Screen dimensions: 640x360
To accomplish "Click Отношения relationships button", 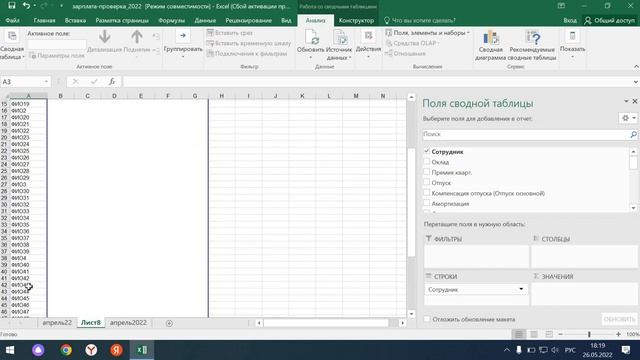I will [405, 53].
